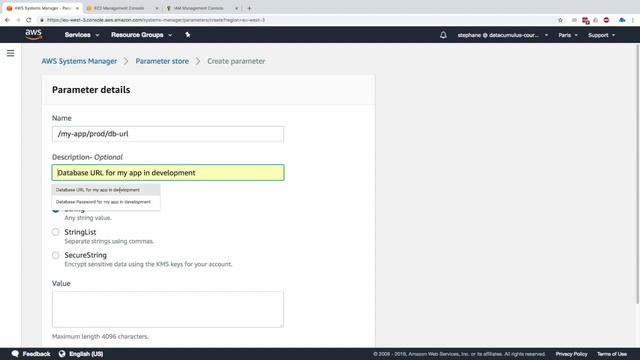This screenshot has height=360, width=640.
Task: Click the red calendar extension icon
Action: (x=585, y=20)
